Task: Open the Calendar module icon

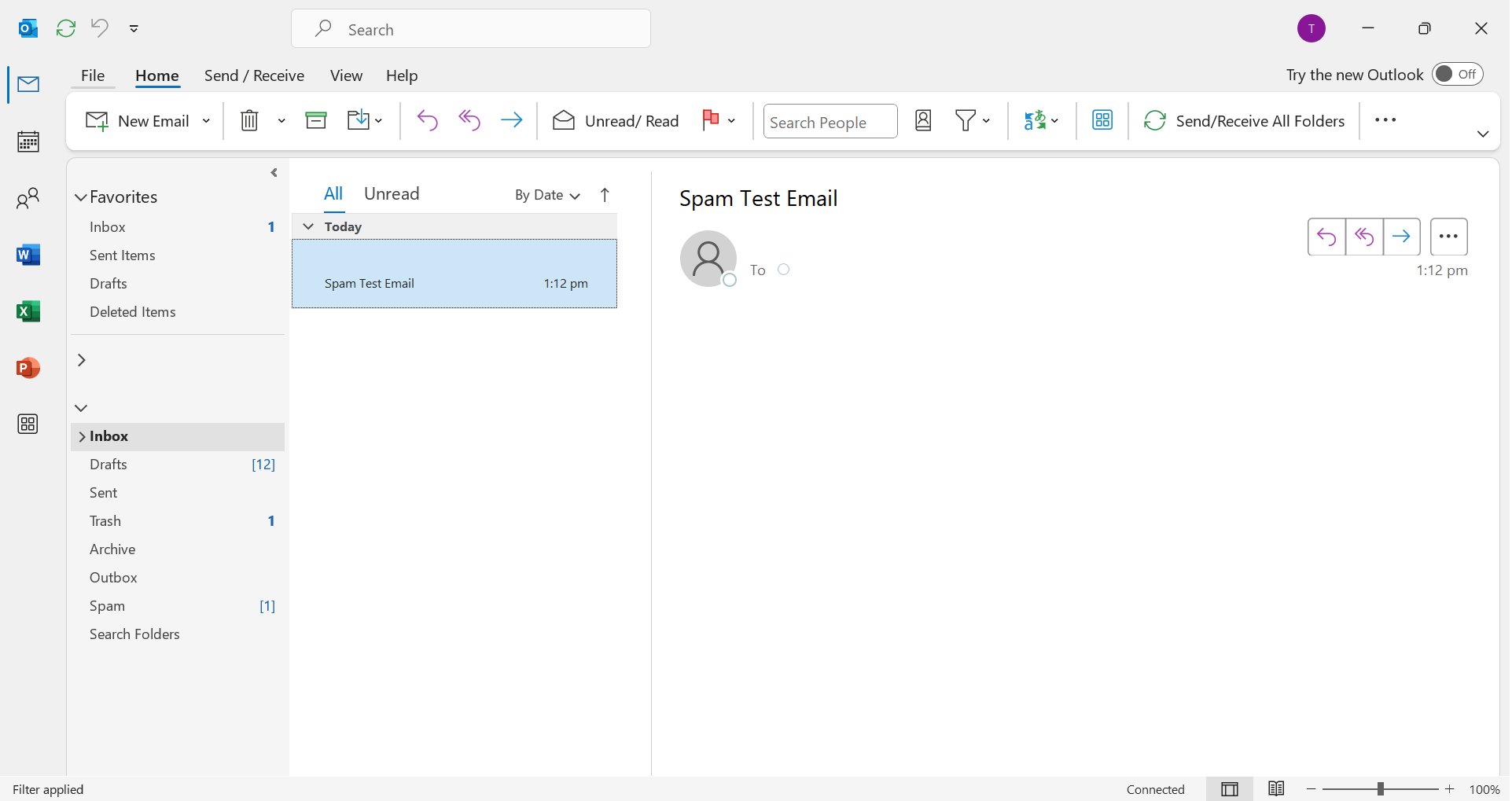Action: (28, 141)
